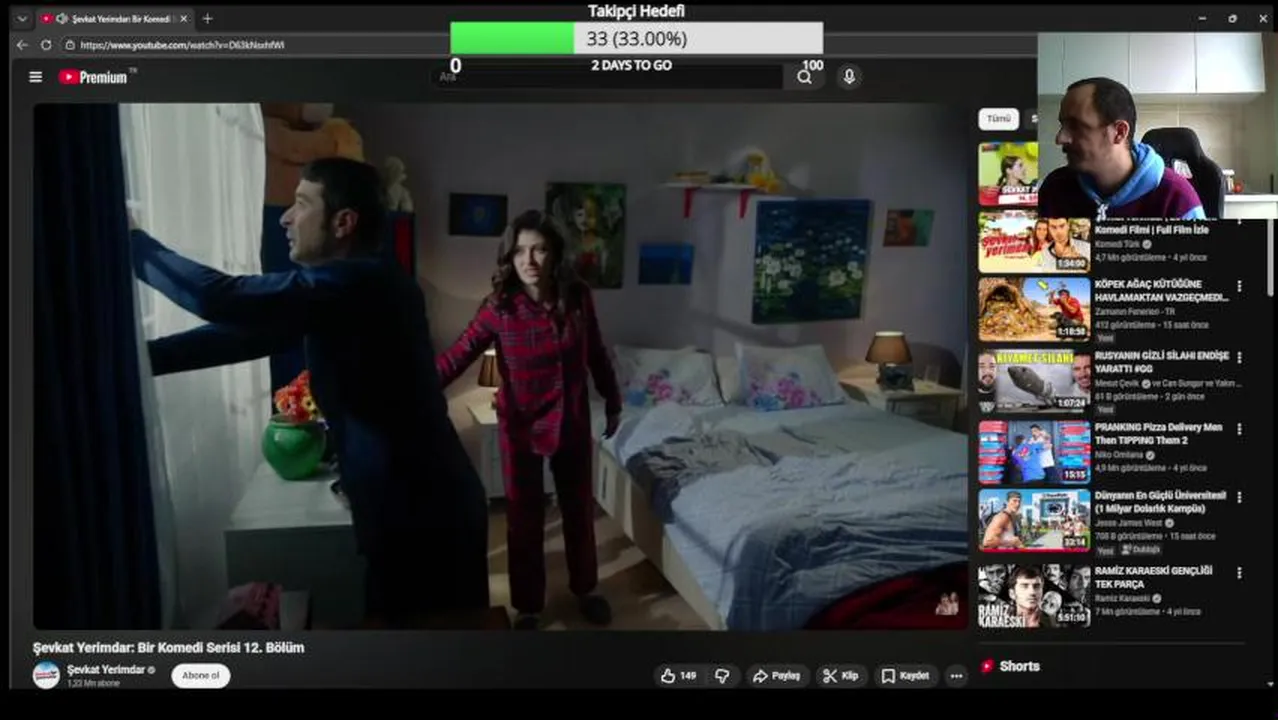The height and width of the screenshot is (720, 1278).
Task: Open RUSYANIN GİZLİ SİLAHI video thumbnail
Action: tap(1034, 381)
